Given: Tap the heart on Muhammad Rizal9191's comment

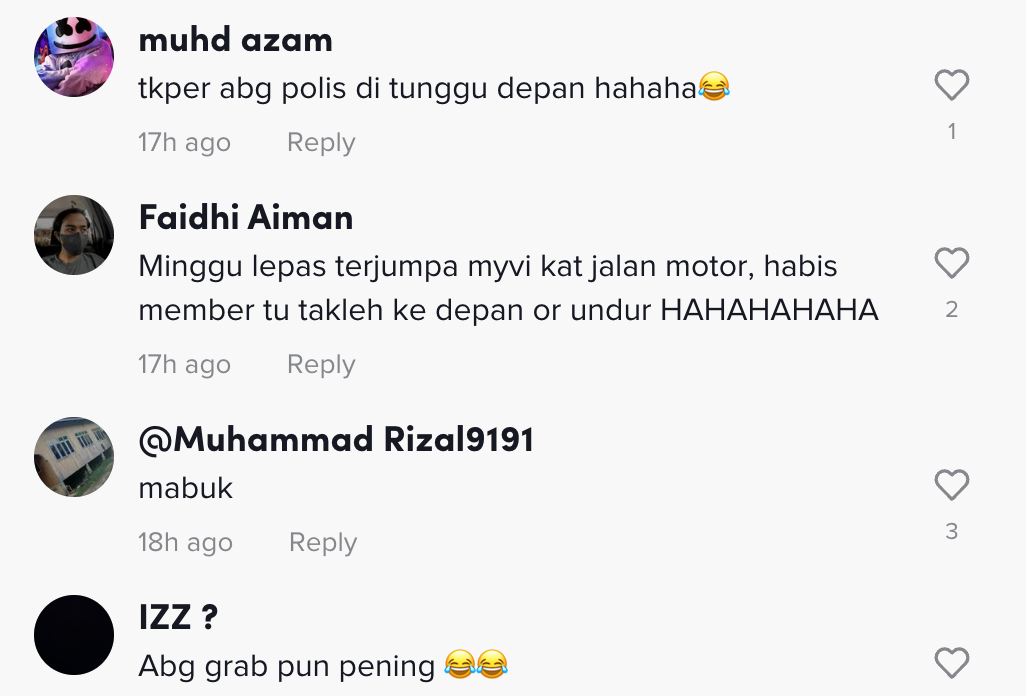Looking at the screenshot, I should pos(951,485).
